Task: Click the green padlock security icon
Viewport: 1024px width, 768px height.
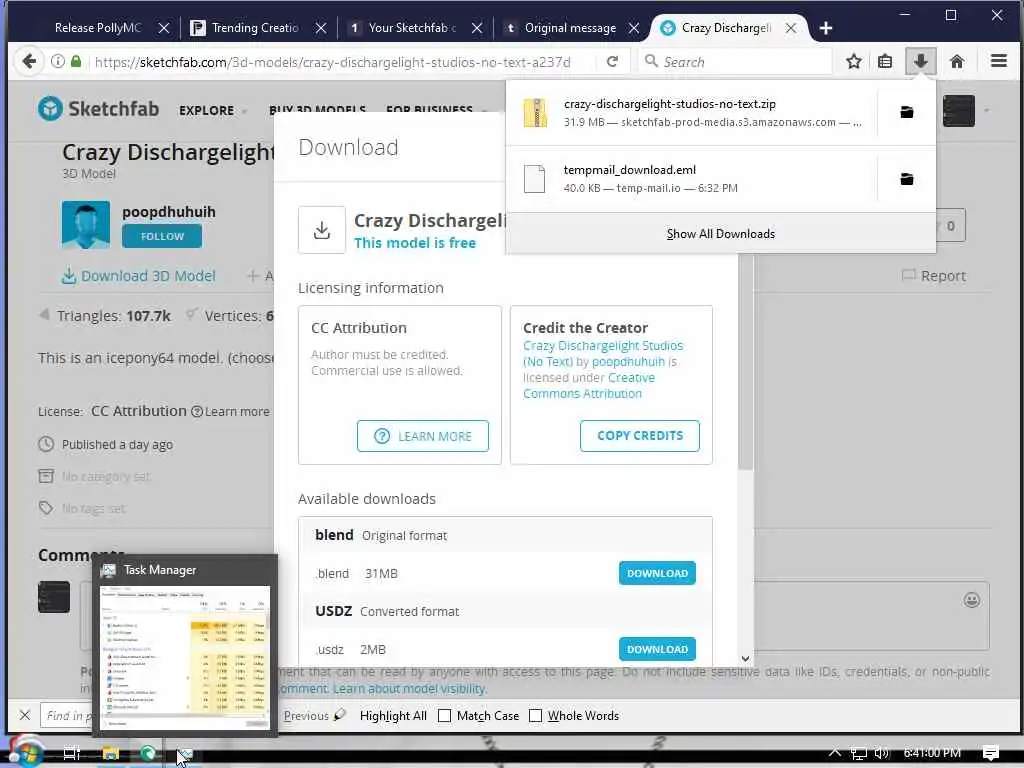Action: [76, 61]
